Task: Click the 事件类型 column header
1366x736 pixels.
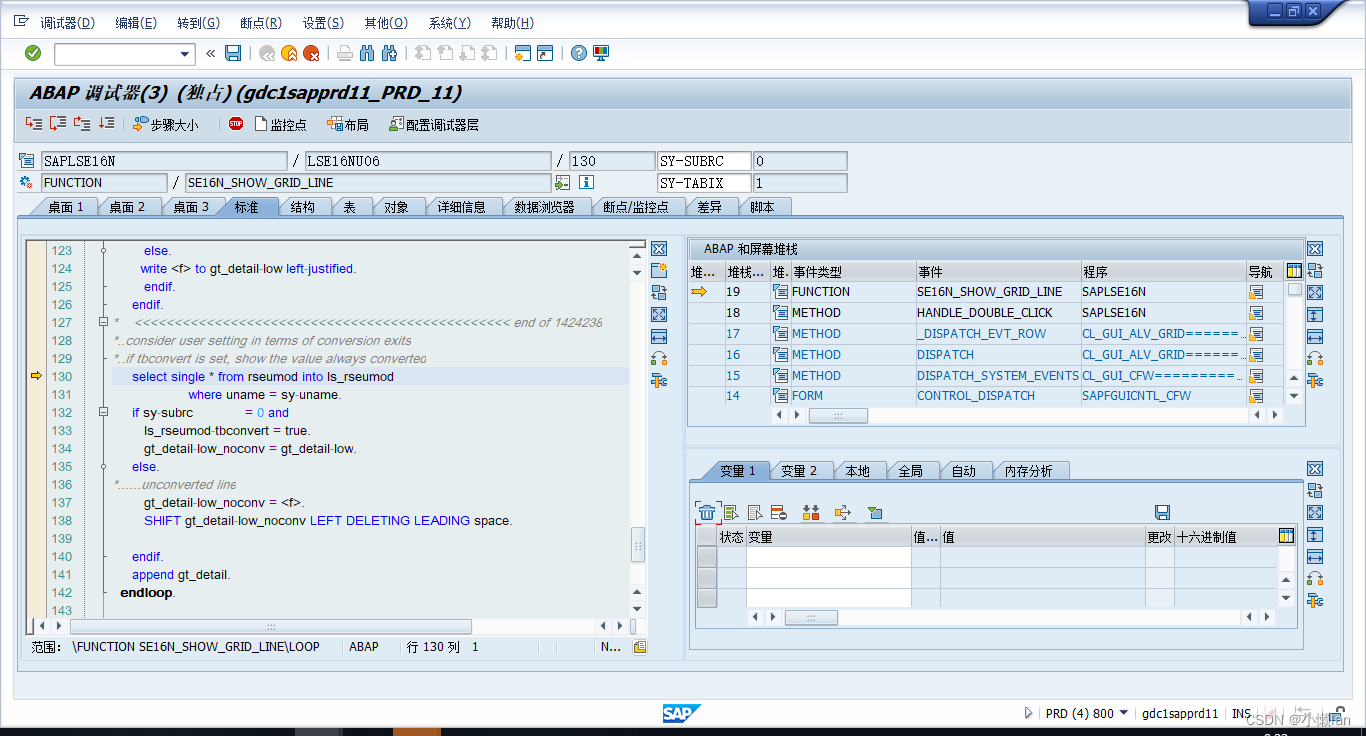Action: [x=852, y=272]
